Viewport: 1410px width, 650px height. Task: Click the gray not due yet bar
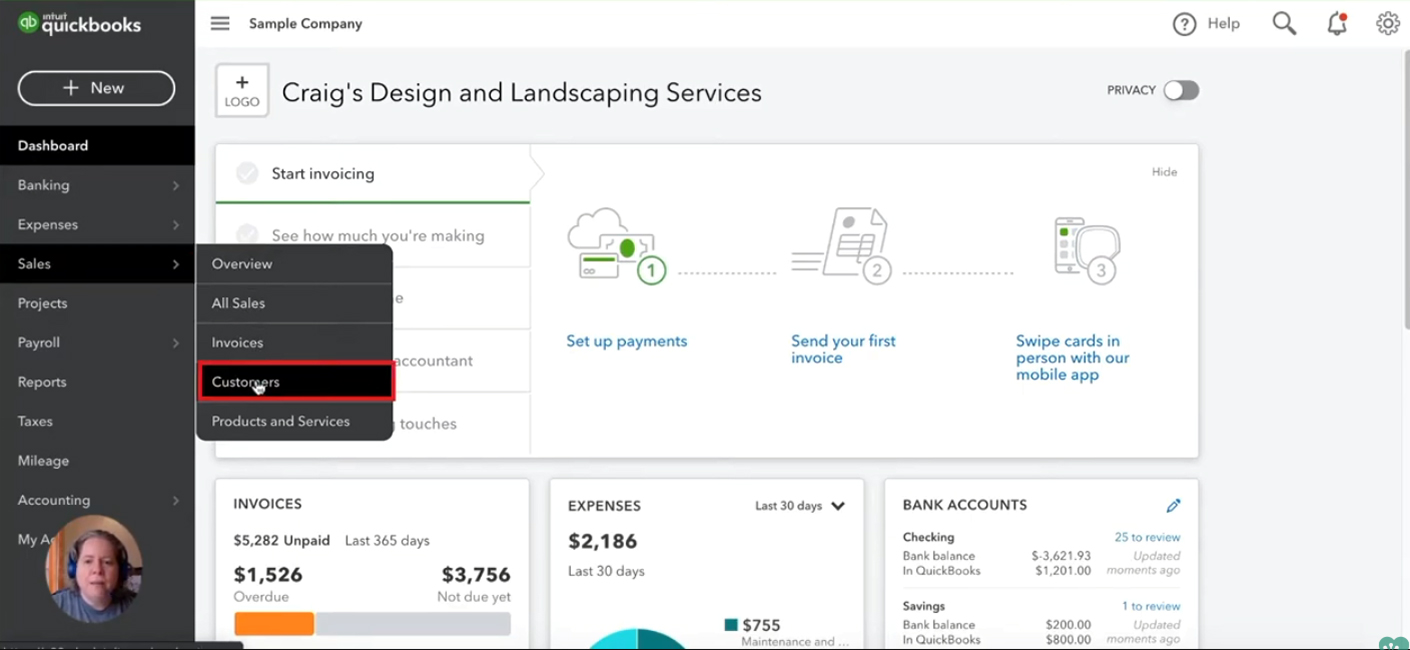(413, 624)
